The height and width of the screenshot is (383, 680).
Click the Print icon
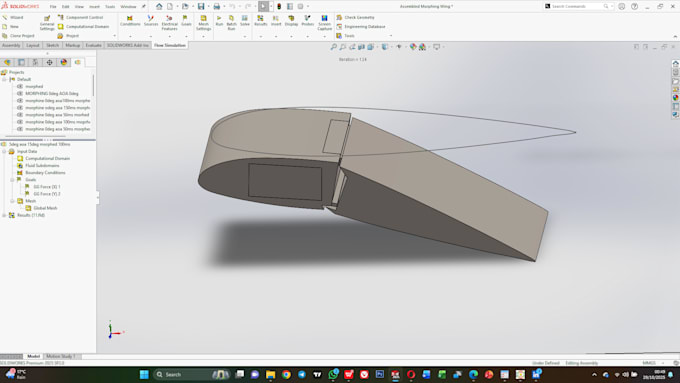(x=216, y=6)
